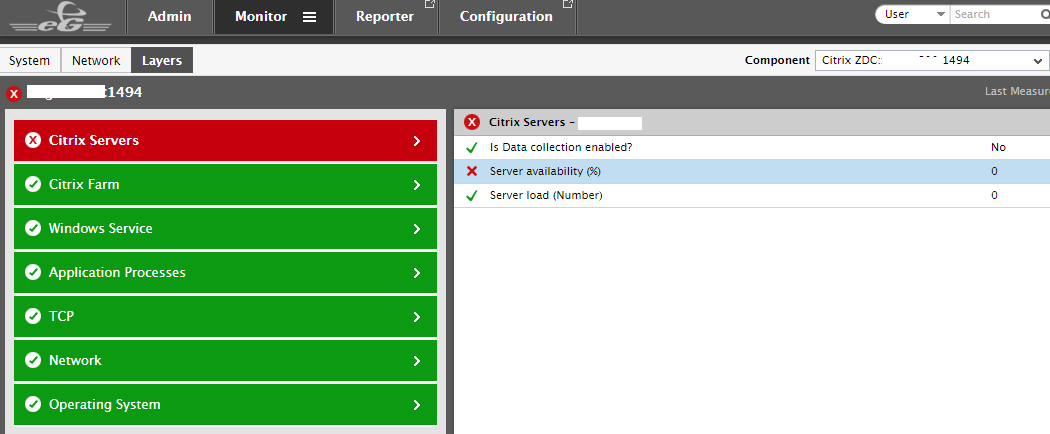This screenshot has width=1050, height=434.
Task: Click external link icon on Reporter
Action: click(x=430, y=5)
